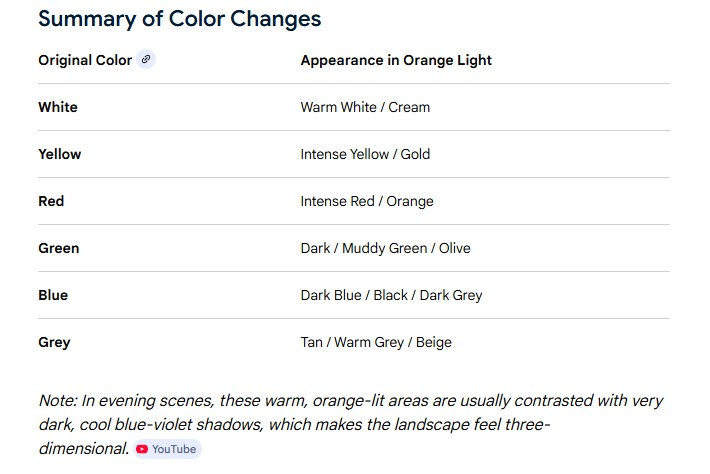
Task: Select the Grey row label
Action: (x=54, y=342)
